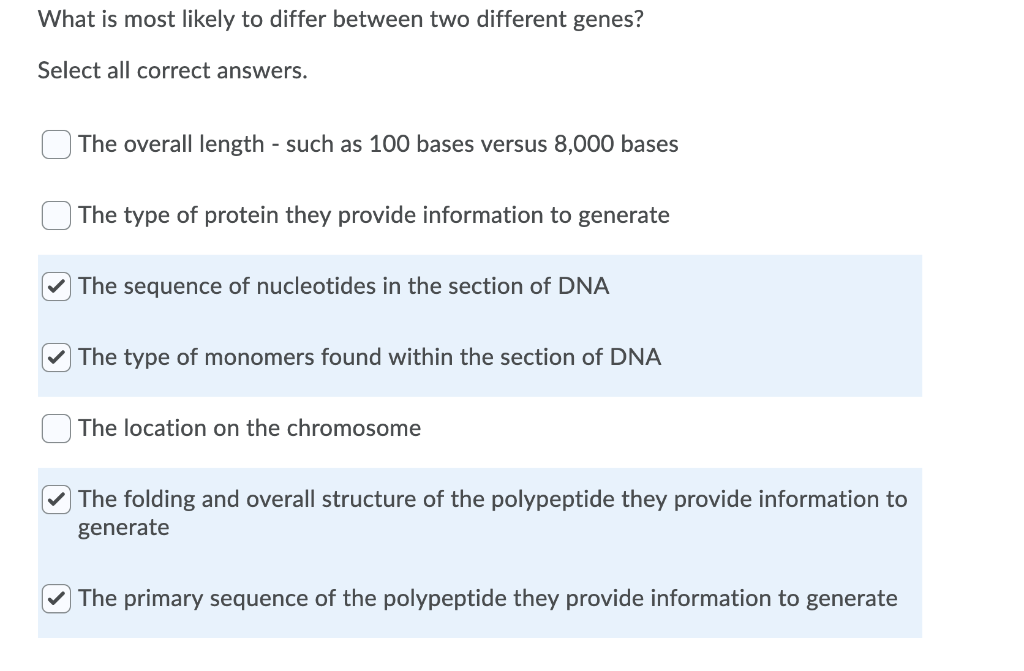Check the overall length option checkbox
Screen dimensions: 1024x671
pos(56,144)
